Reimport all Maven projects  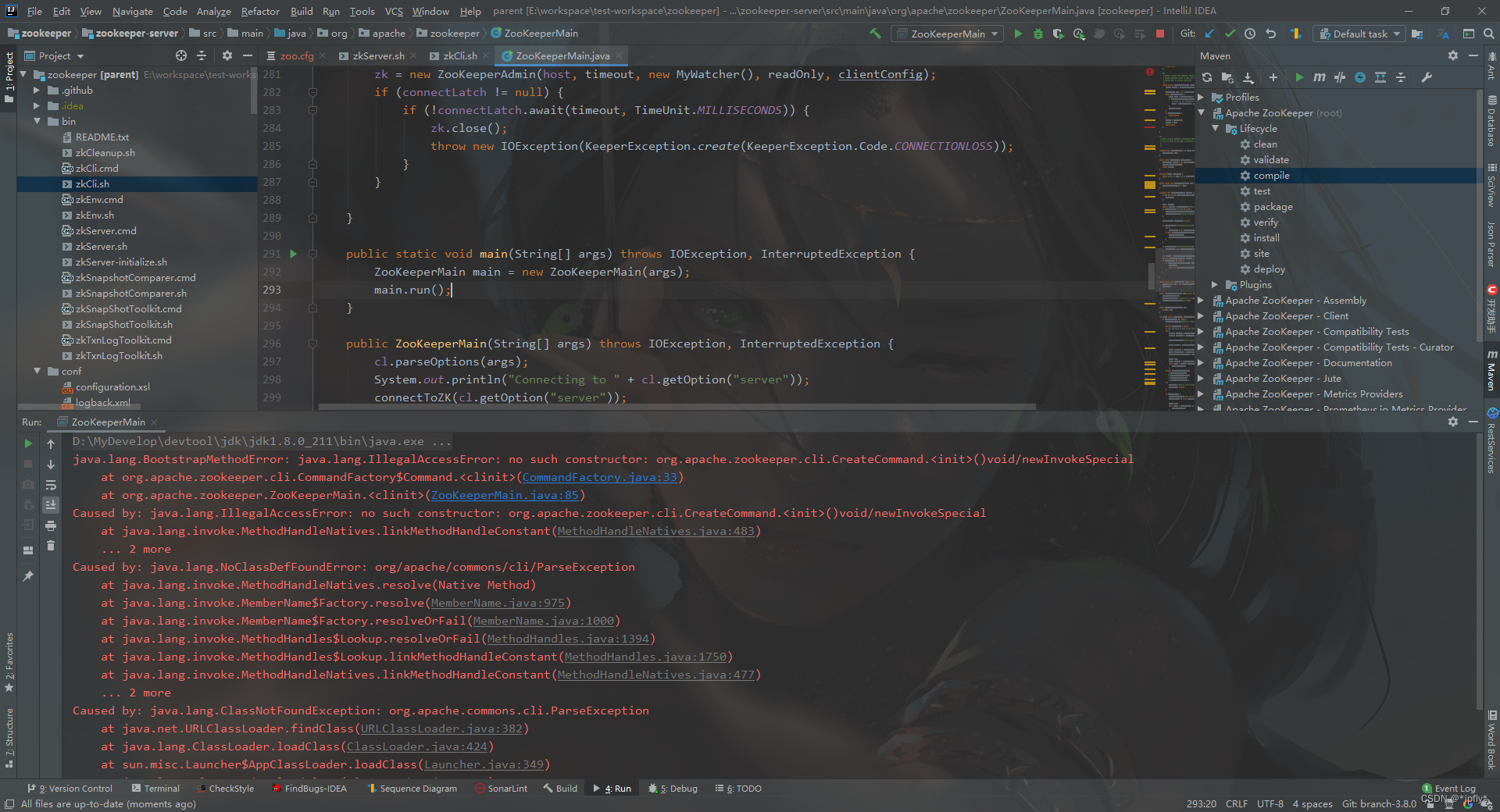(x=1207, y=77)
